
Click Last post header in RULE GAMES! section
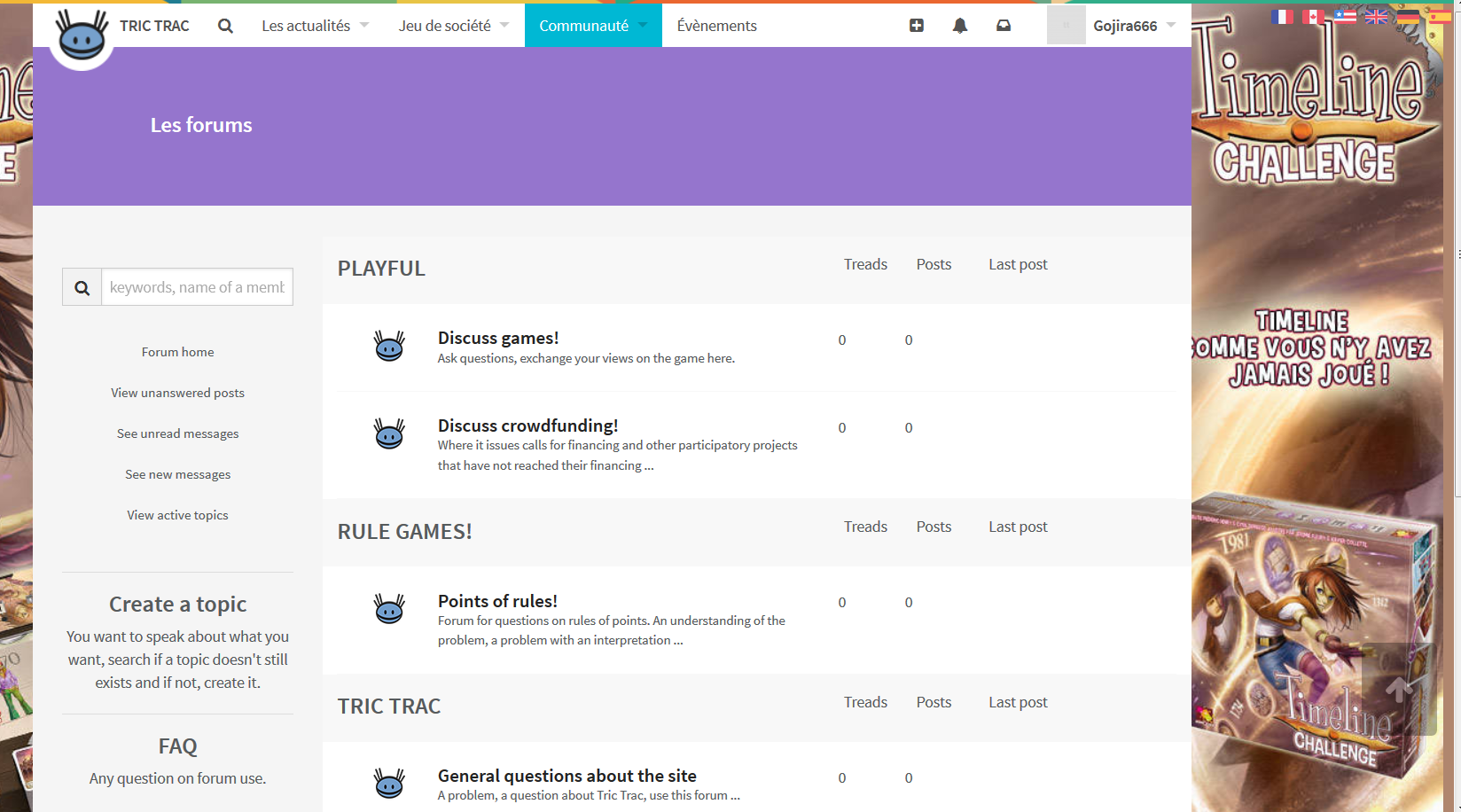tap(1018, 527)
